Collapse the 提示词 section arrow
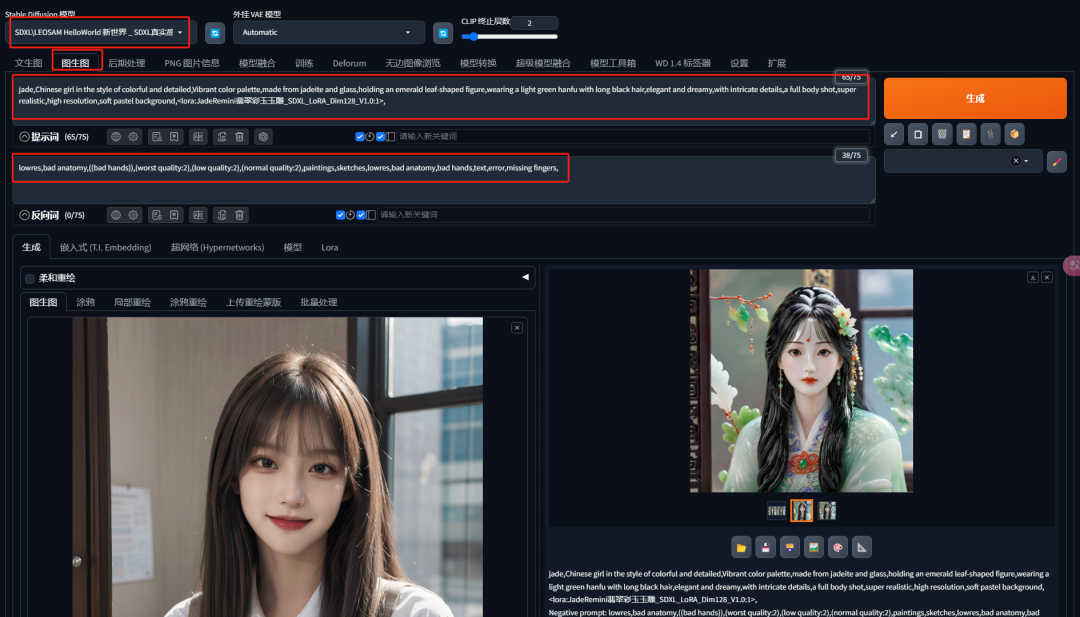The height and width of the screenshot is (617, 1080). [x=24, y=136]
